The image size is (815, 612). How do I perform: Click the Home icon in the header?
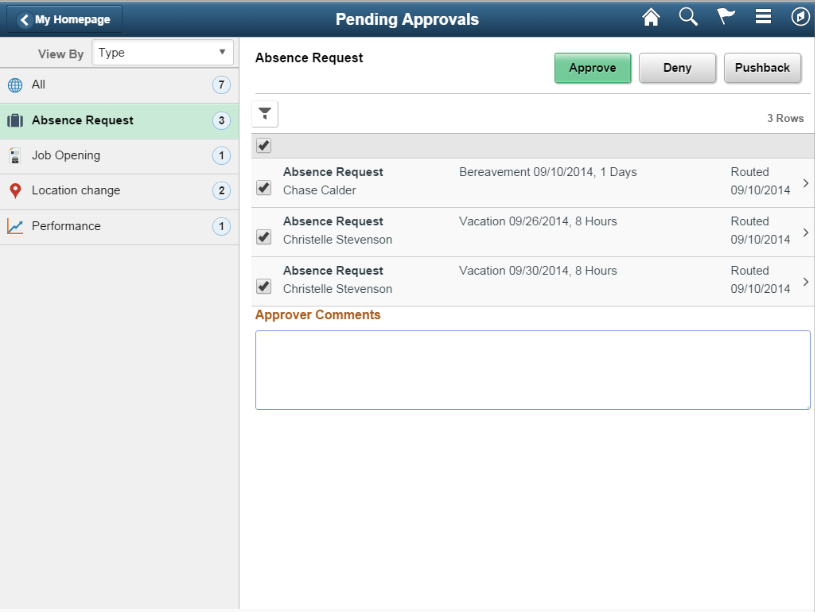click(x=651, y=16)
